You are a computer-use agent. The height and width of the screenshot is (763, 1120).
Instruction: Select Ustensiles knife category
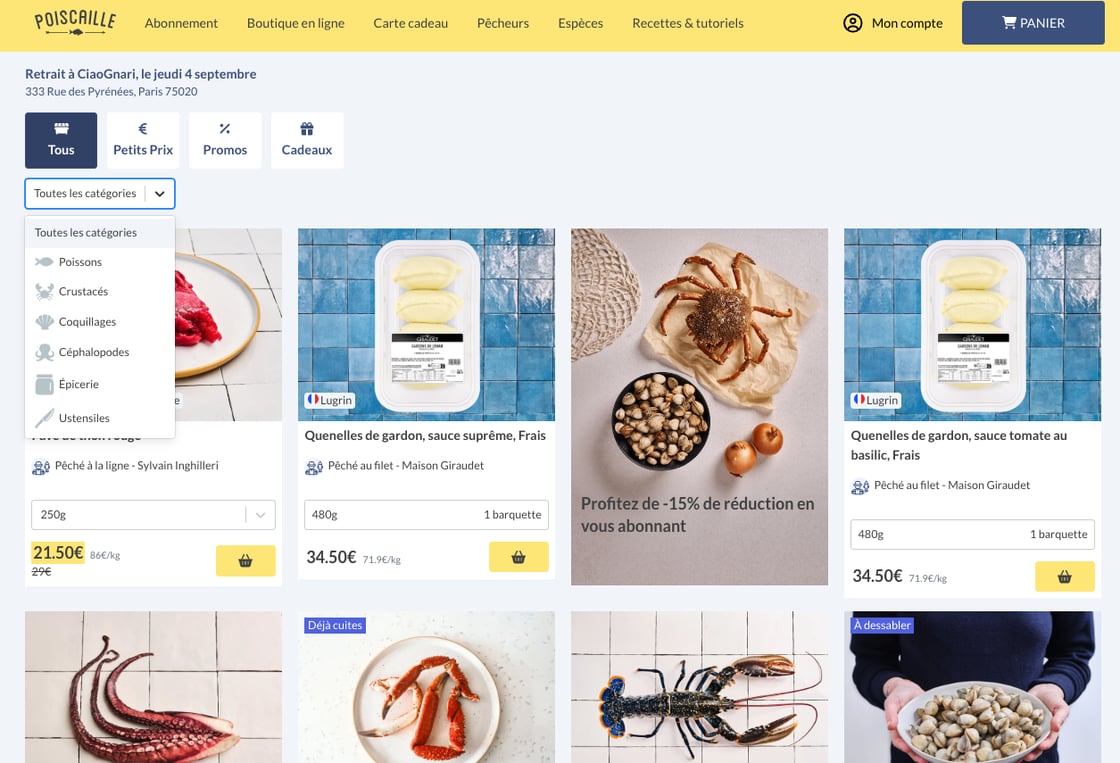pos(100,418)
